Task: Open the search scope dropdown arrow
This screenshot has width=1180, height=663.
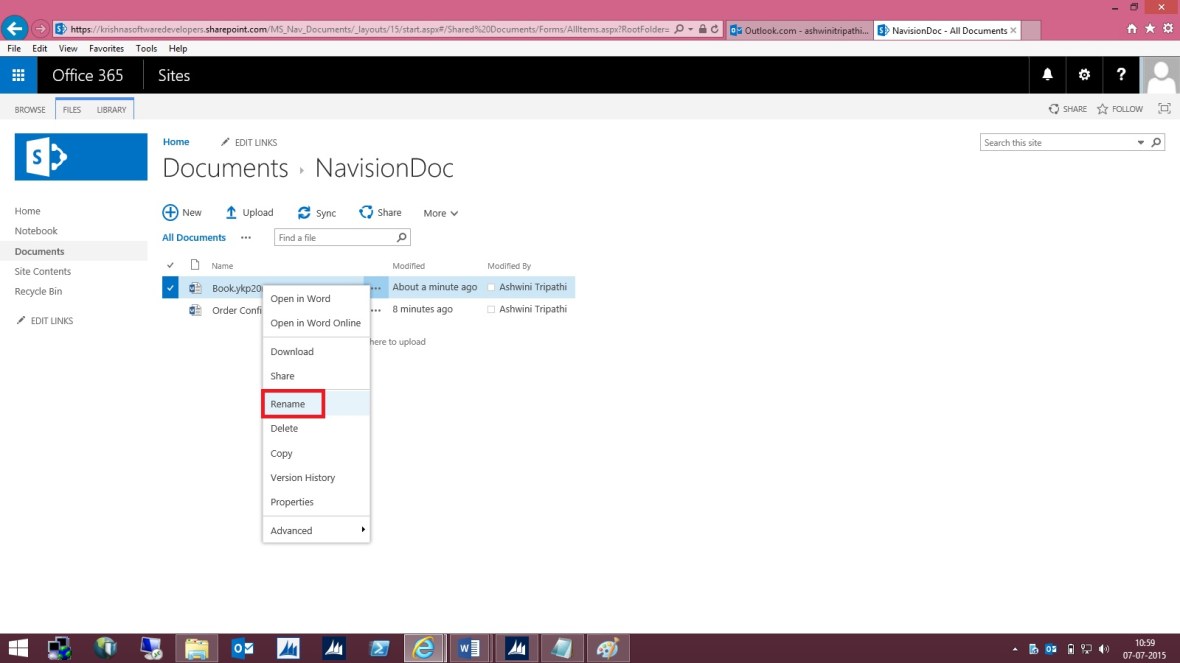Action: pos(1140,142)
